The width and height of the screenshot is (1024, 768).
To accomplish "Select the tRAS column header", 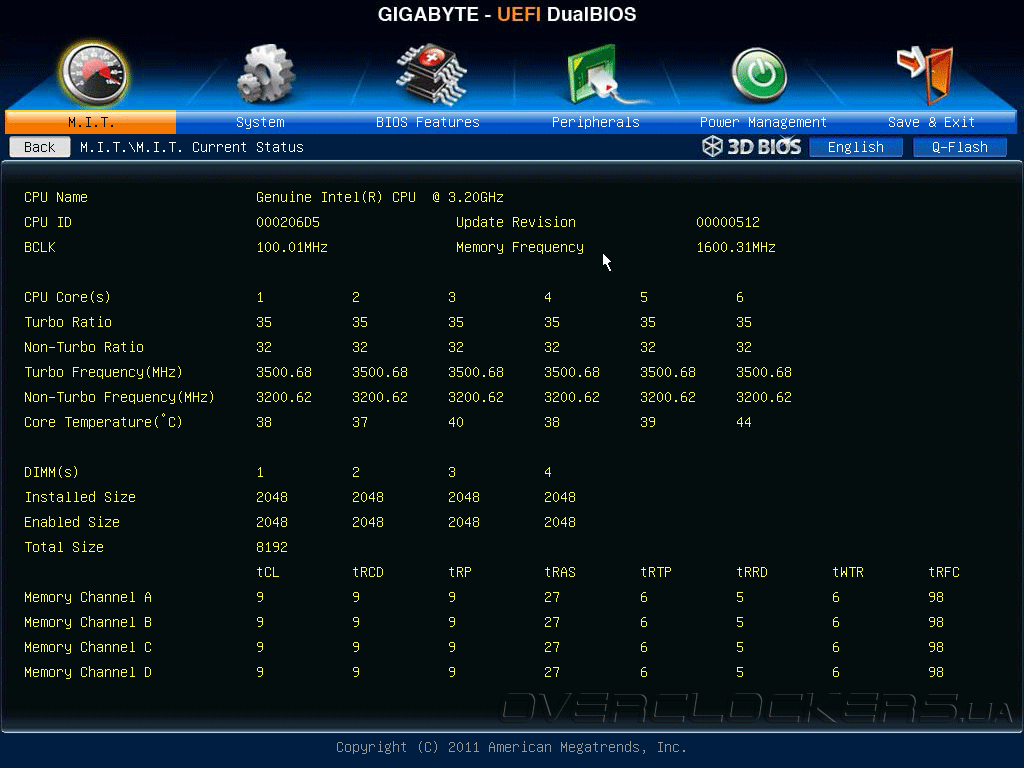I will 560,572.
